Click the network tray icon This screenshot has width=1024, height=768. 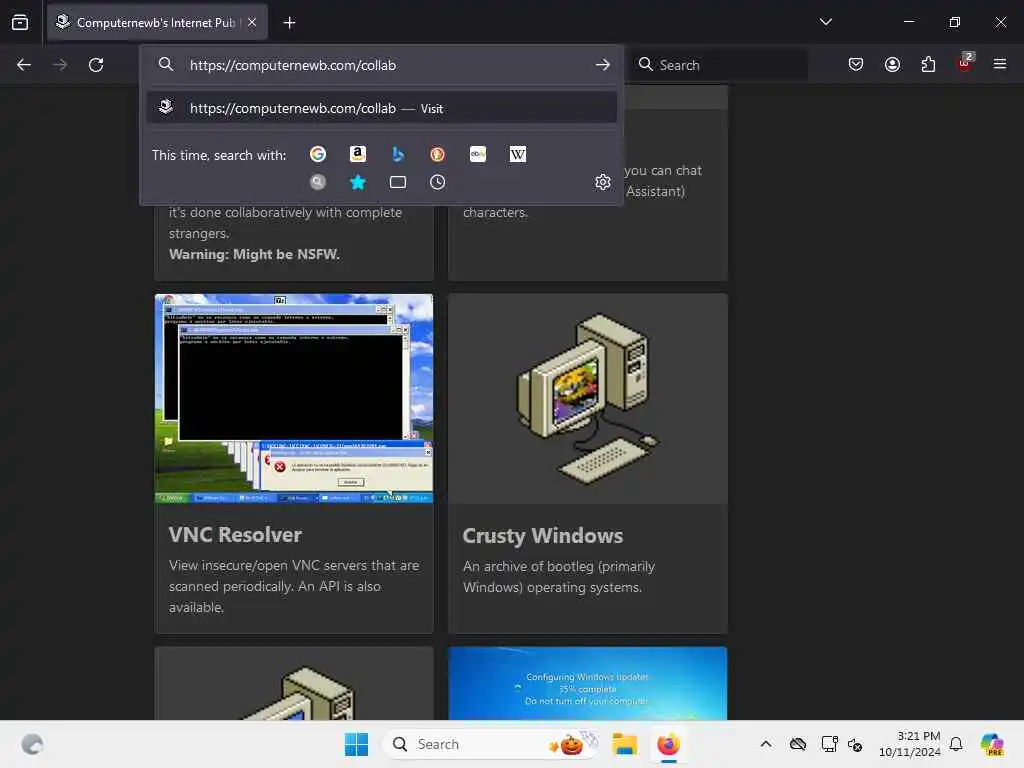pos(829,744)
